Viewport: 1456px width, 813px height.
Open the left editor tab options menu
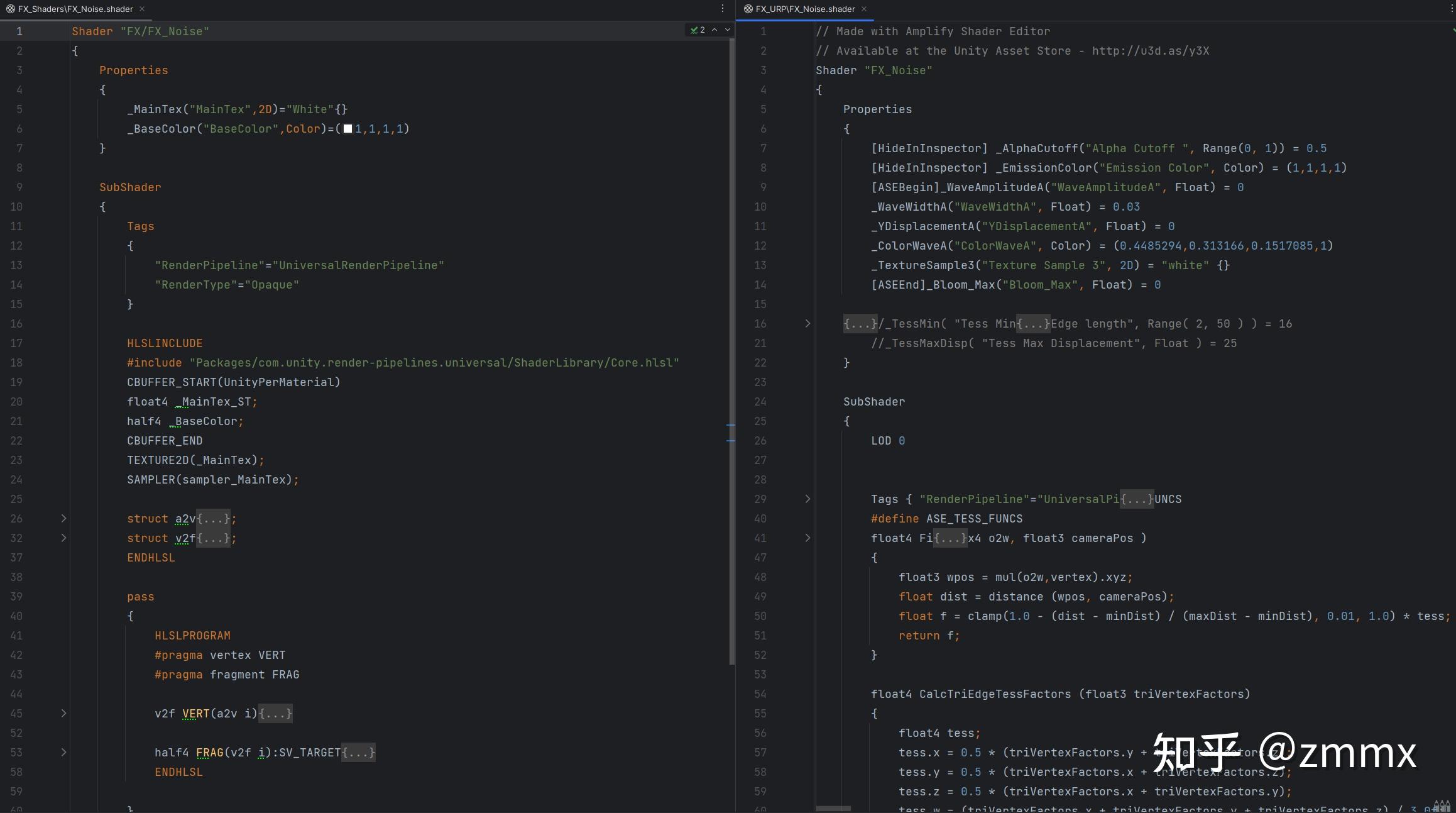coord(723,9)
